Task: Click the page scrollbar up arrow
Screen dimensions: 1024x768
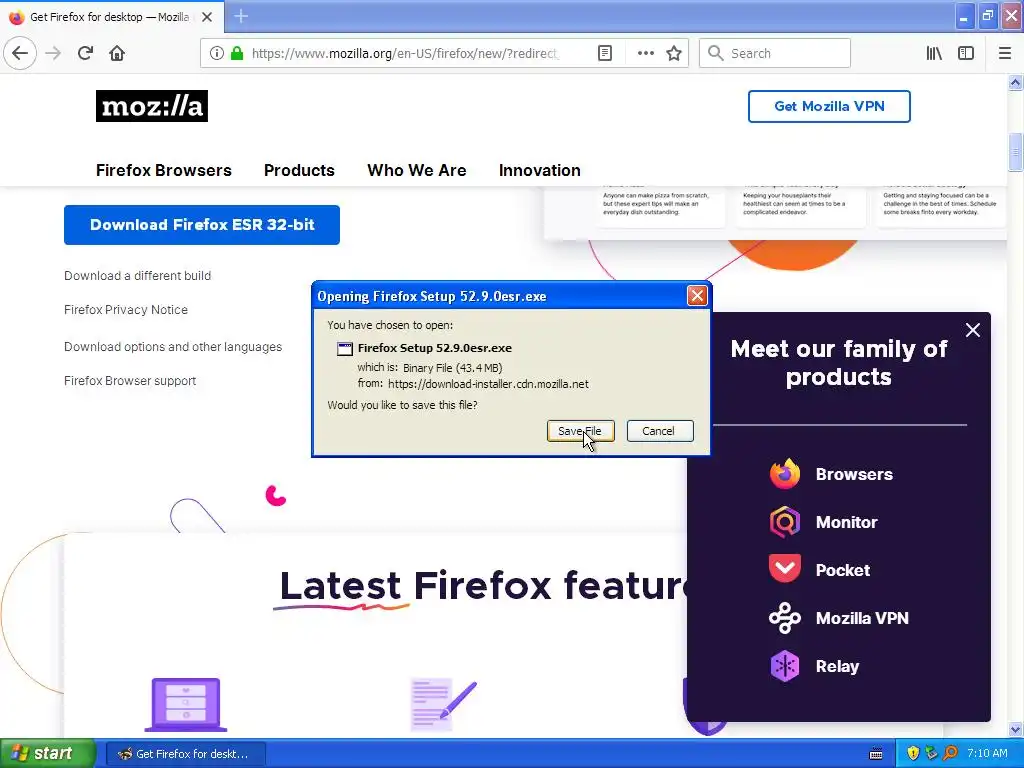Action: tap(1015, 82)
